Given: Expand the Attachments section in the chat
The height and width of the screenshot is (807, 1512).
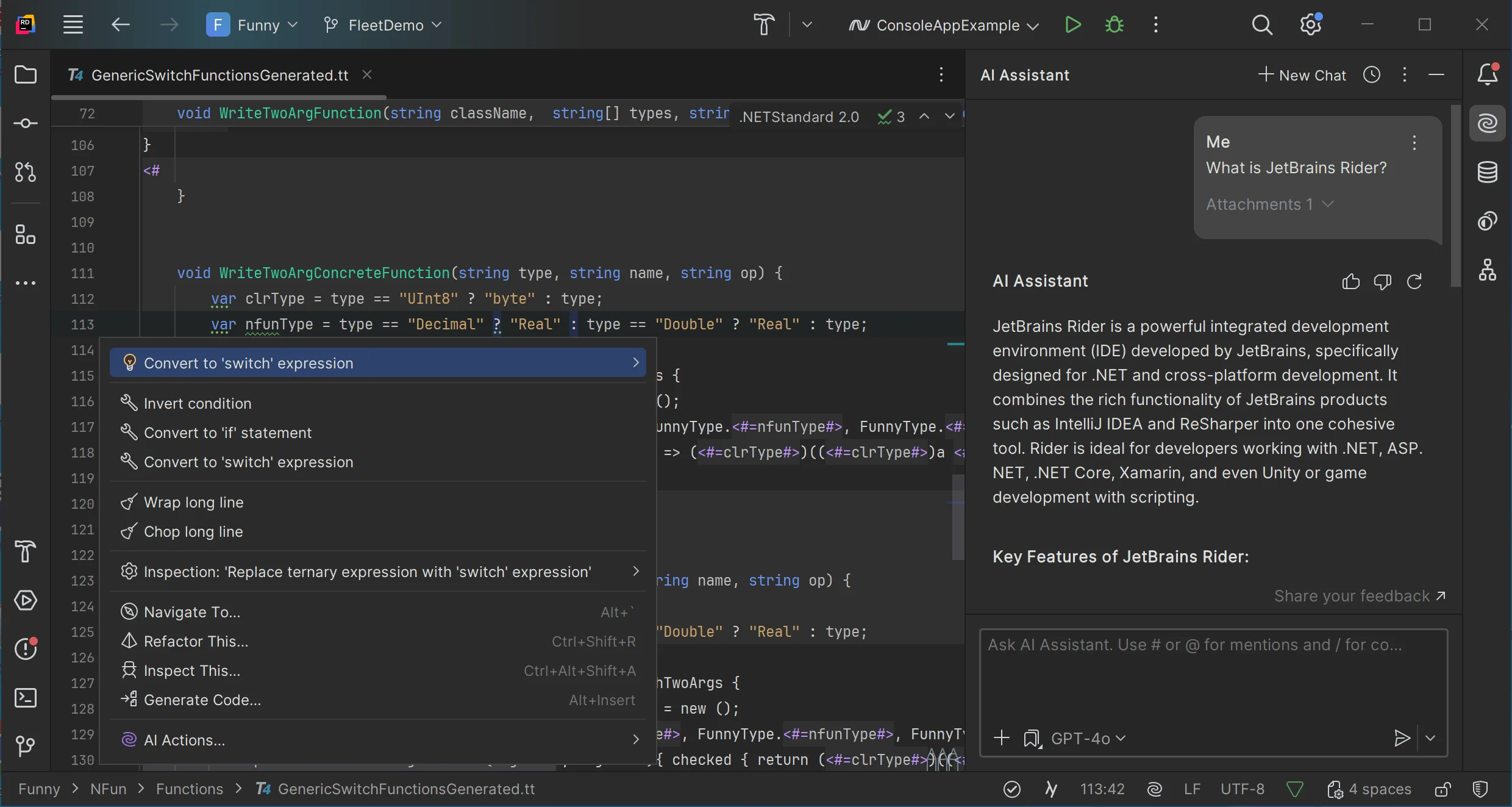Looking at the screenshot, I should point(1270,205).
